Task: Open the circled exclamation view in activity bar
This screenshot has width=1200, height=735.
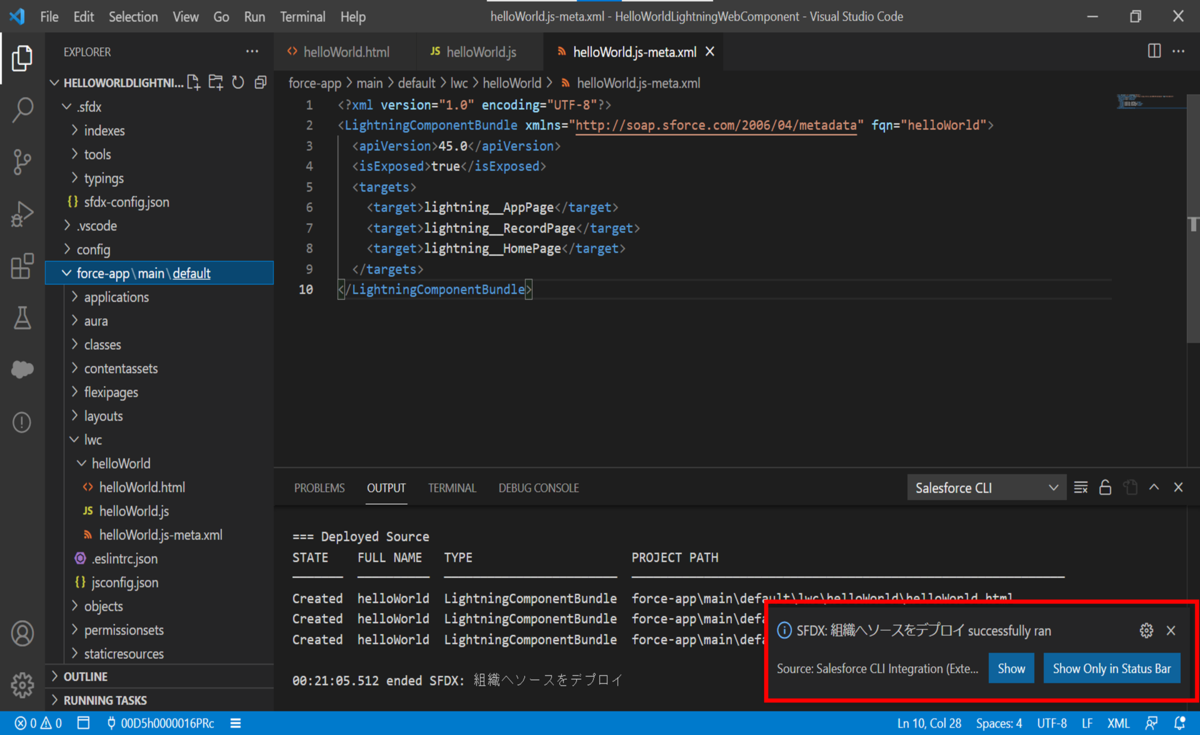Action: (22, 422)
